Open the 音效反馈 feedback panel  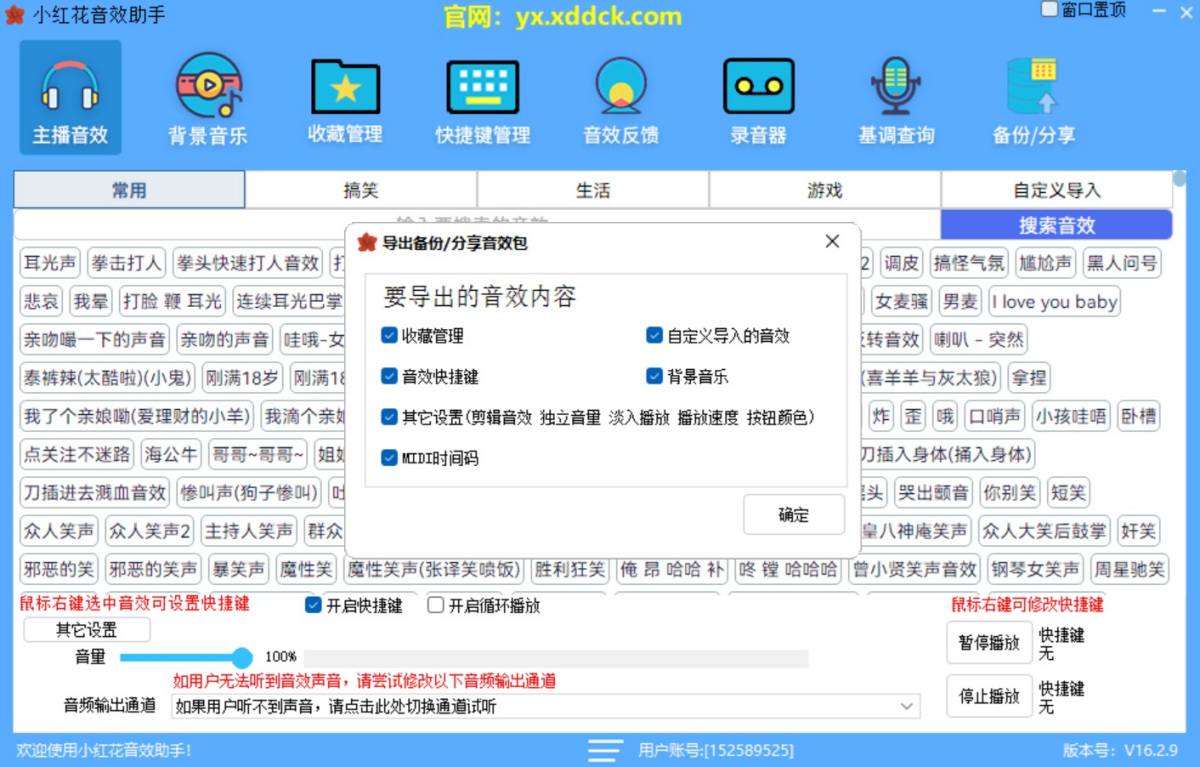pyautogui.click(x=620, y=95)
